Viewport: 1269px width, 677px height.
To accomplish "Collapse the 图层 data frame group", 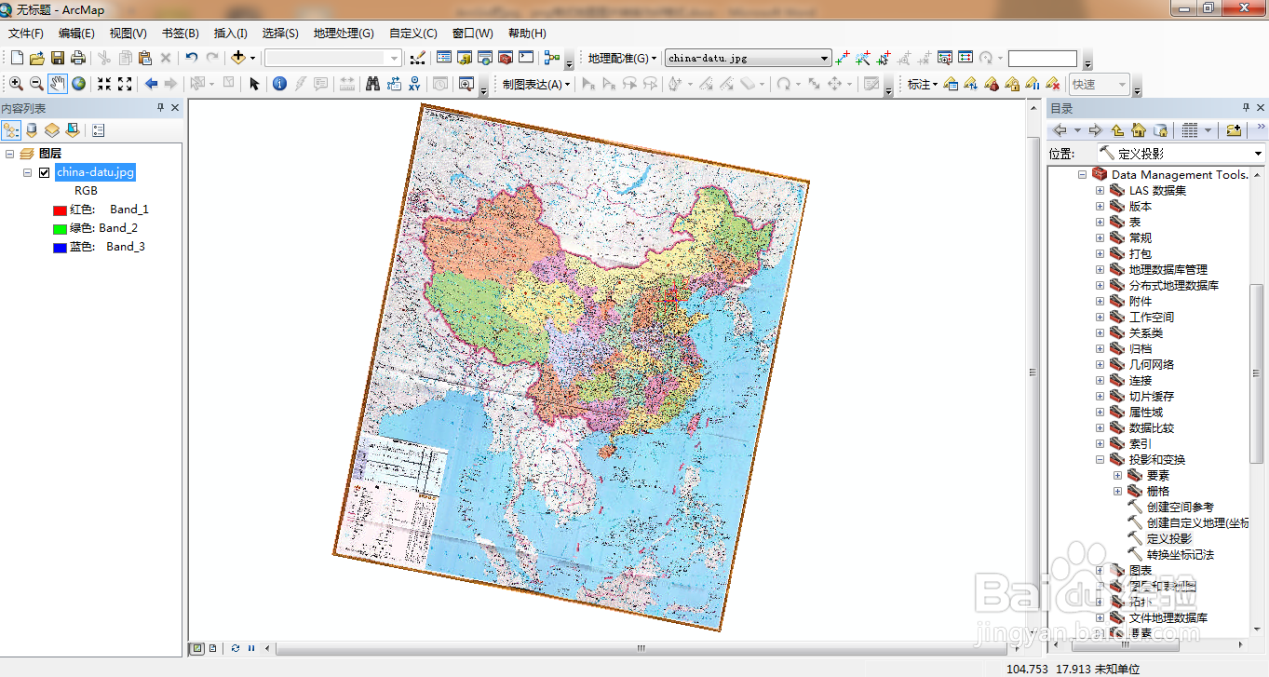I will [10, 154].
